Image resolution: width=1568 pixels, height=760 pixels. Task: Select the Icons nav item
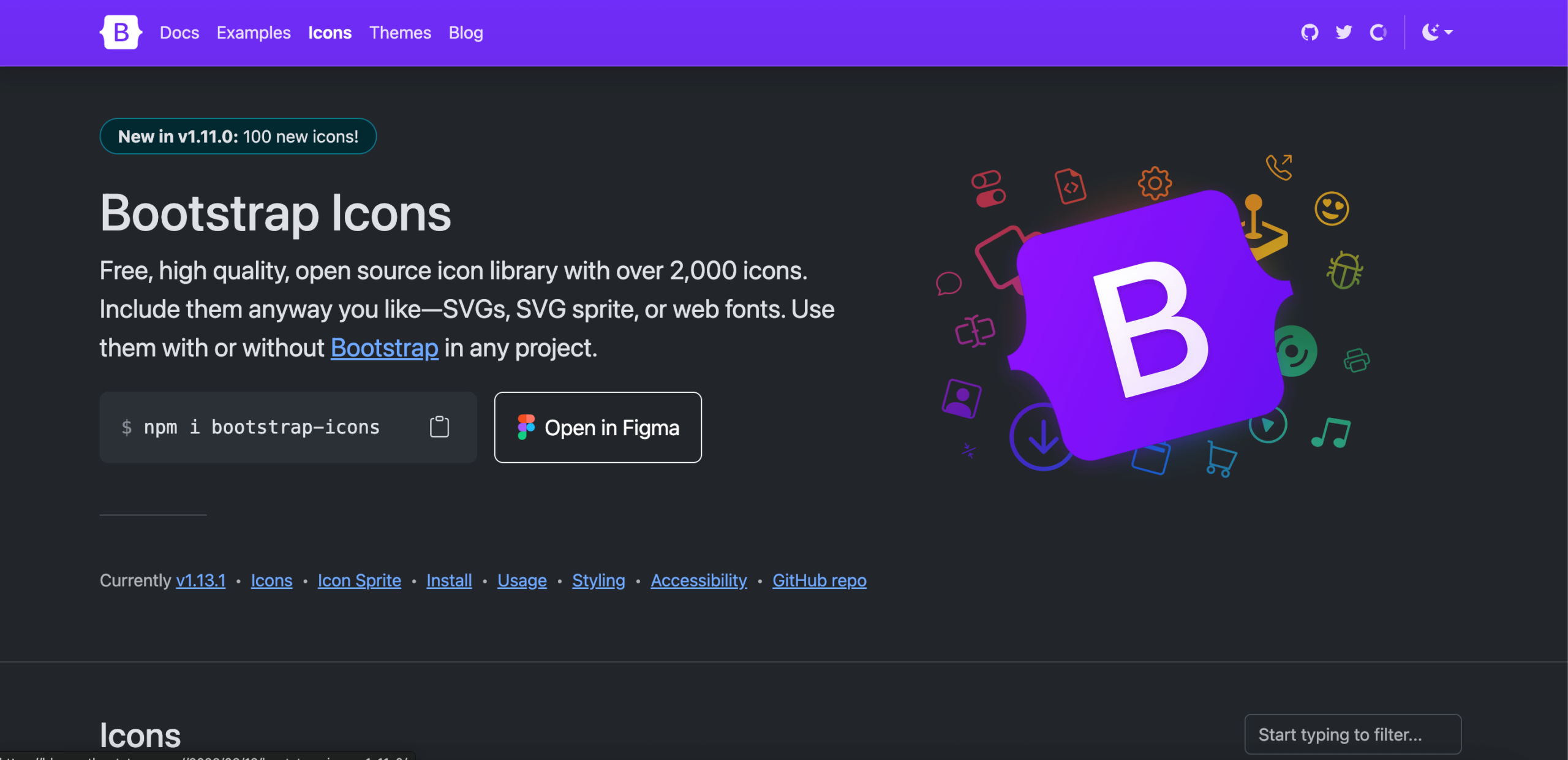[x=330, y=32]
